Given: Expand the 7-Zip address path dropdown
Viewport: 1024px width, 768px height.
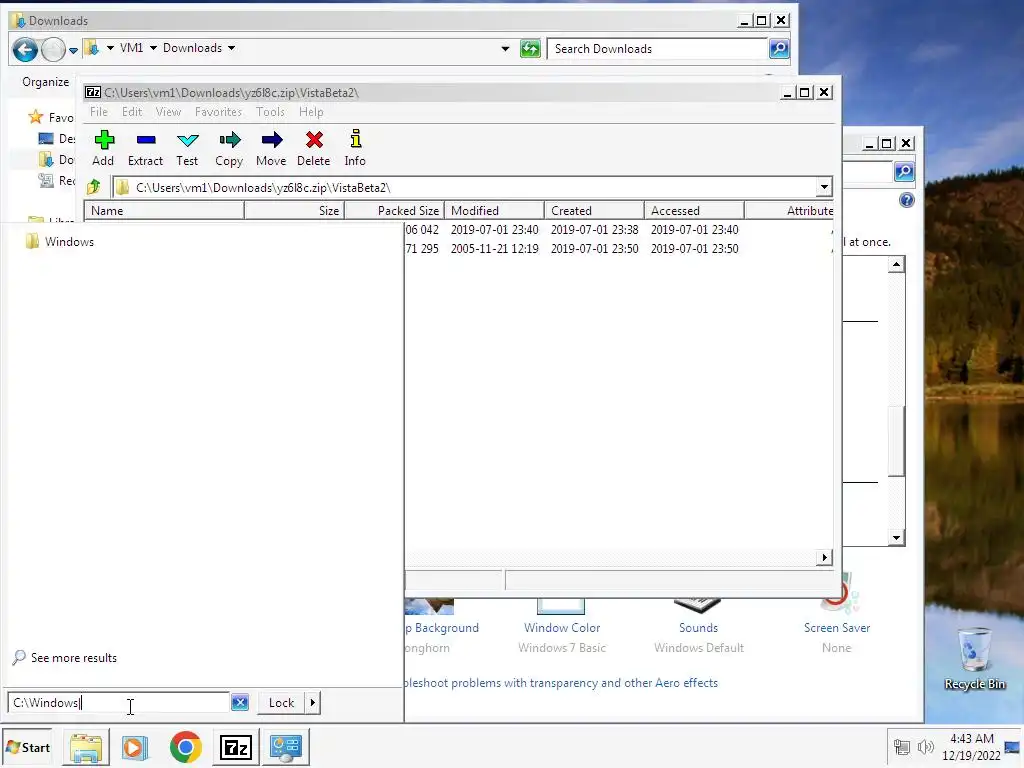Looking at the screenshot, I should [x=824, y=187].
